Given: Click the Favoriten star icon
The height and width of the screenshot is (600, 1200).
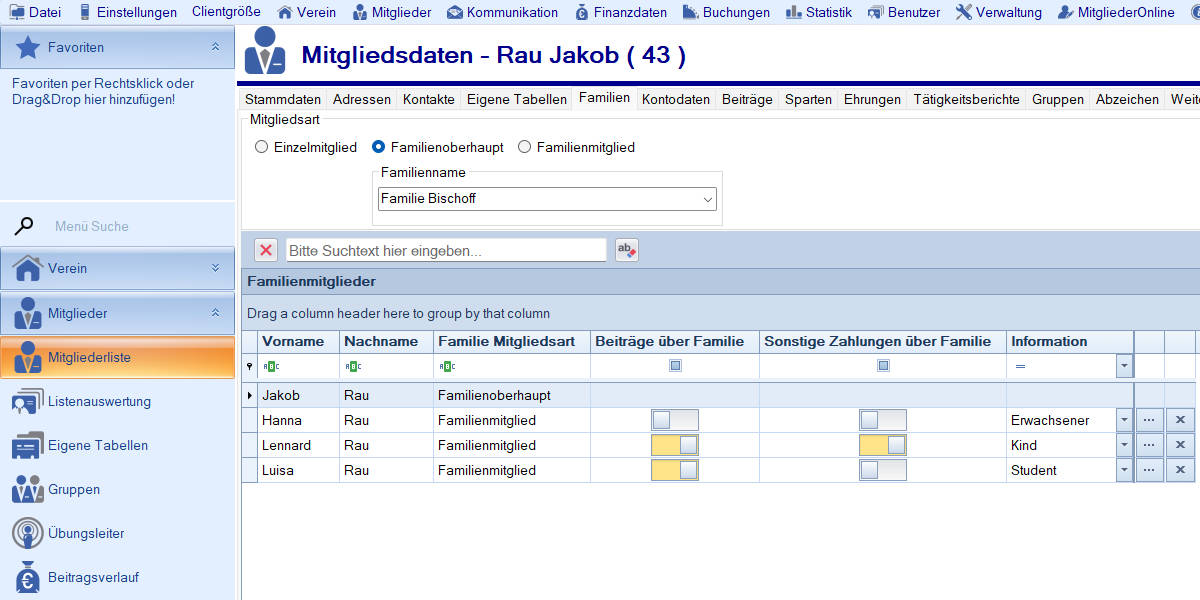Looking at the screenshot, I should (29, 47).
